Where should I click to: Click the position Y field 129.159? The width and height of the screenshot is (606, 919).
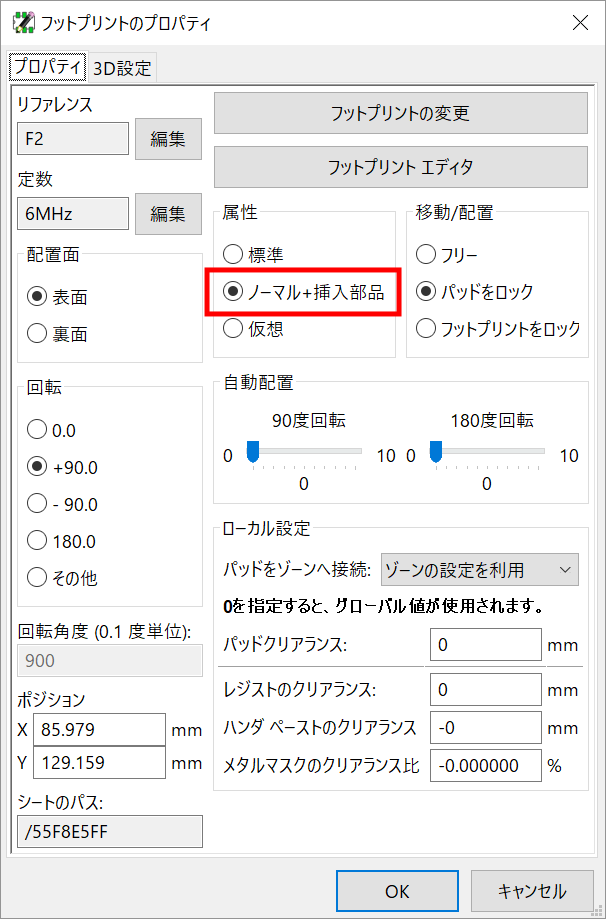point(99,763)
